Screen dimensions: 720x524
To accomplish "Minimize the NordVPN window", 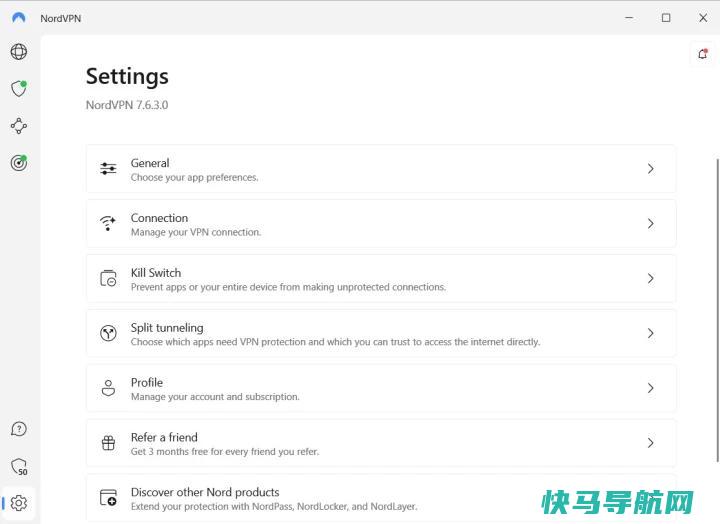I will pyautogui.click(x=629, y=17).
